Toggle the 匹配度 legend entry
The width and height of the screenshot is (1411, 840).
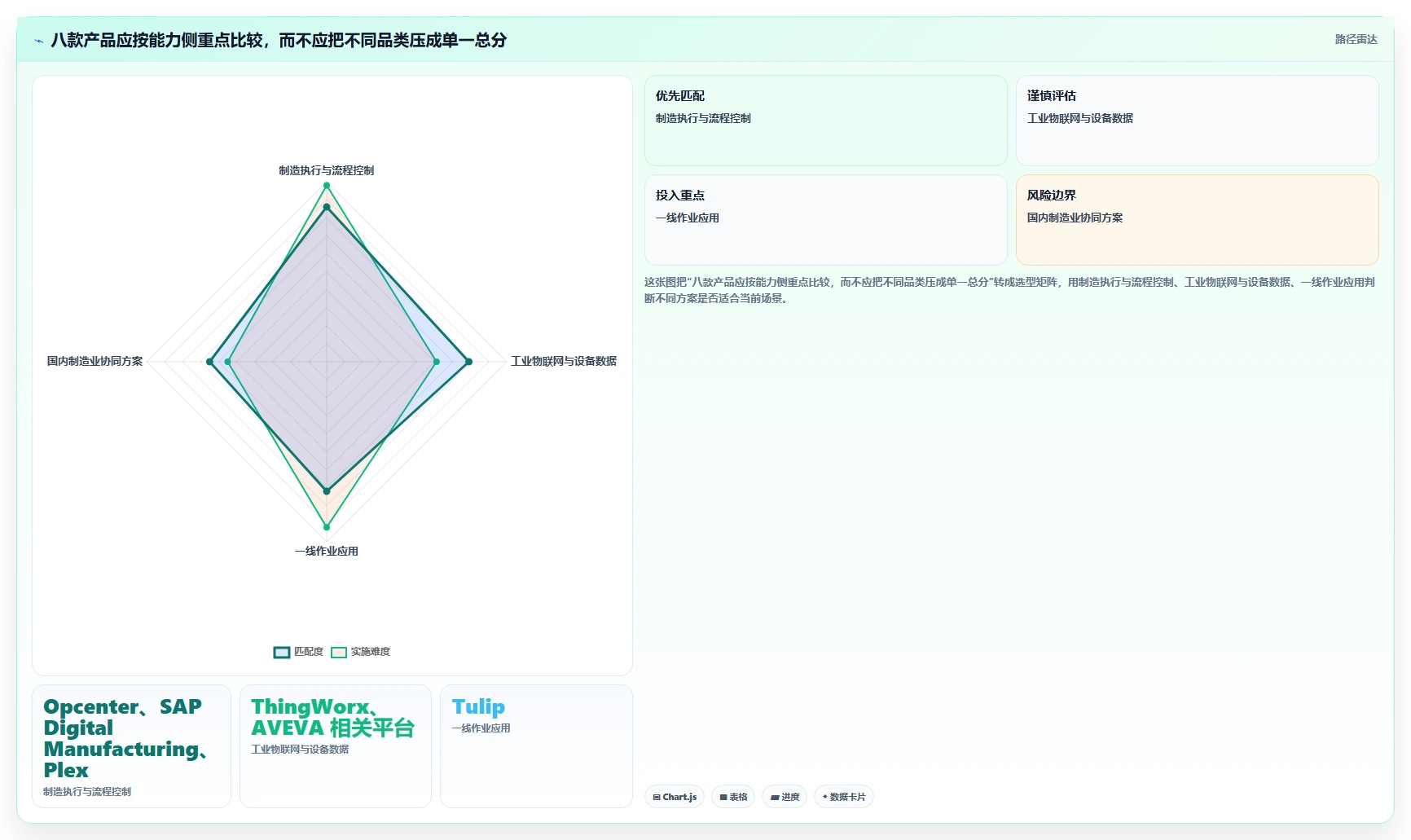click(x=298, y=652)
